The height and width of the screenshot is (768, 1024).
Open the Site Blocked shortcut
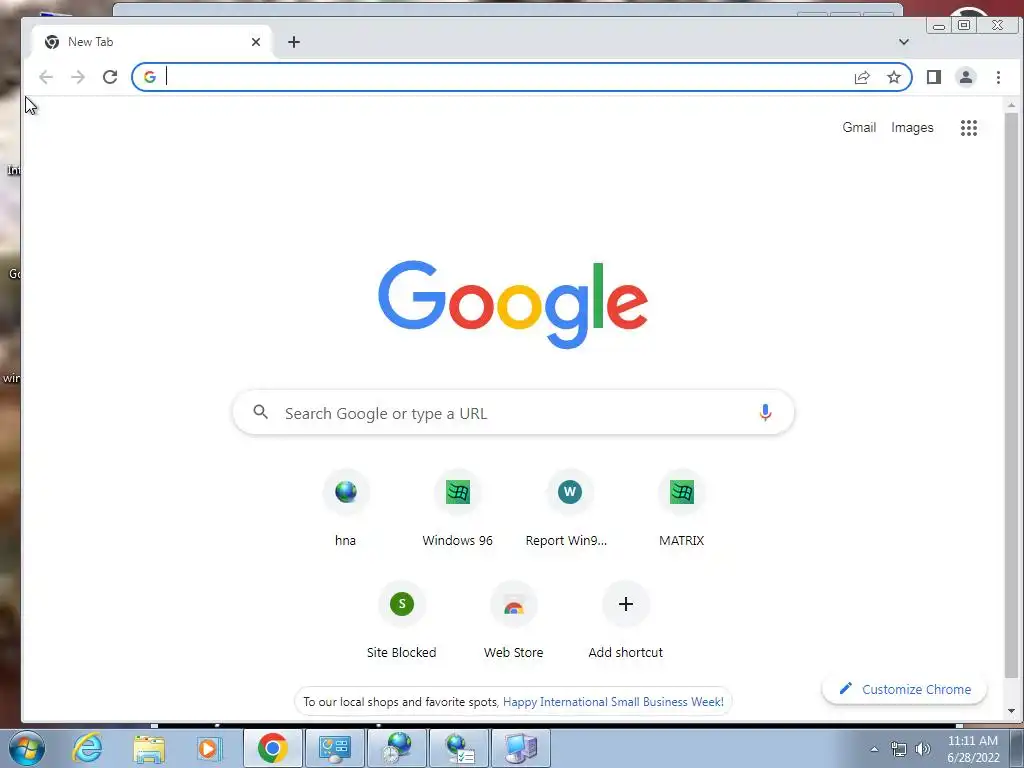[x=402, y=622]
